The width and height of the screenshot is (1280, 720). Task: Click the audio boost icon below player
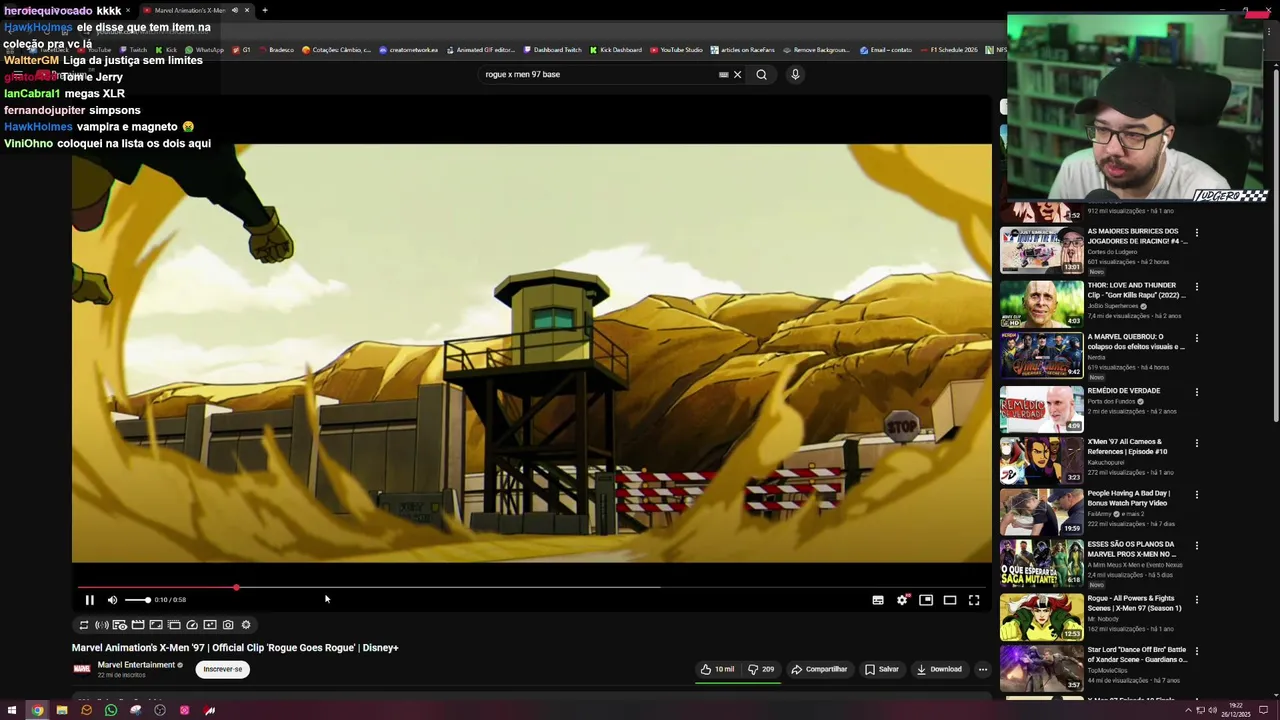pos(102,625)
